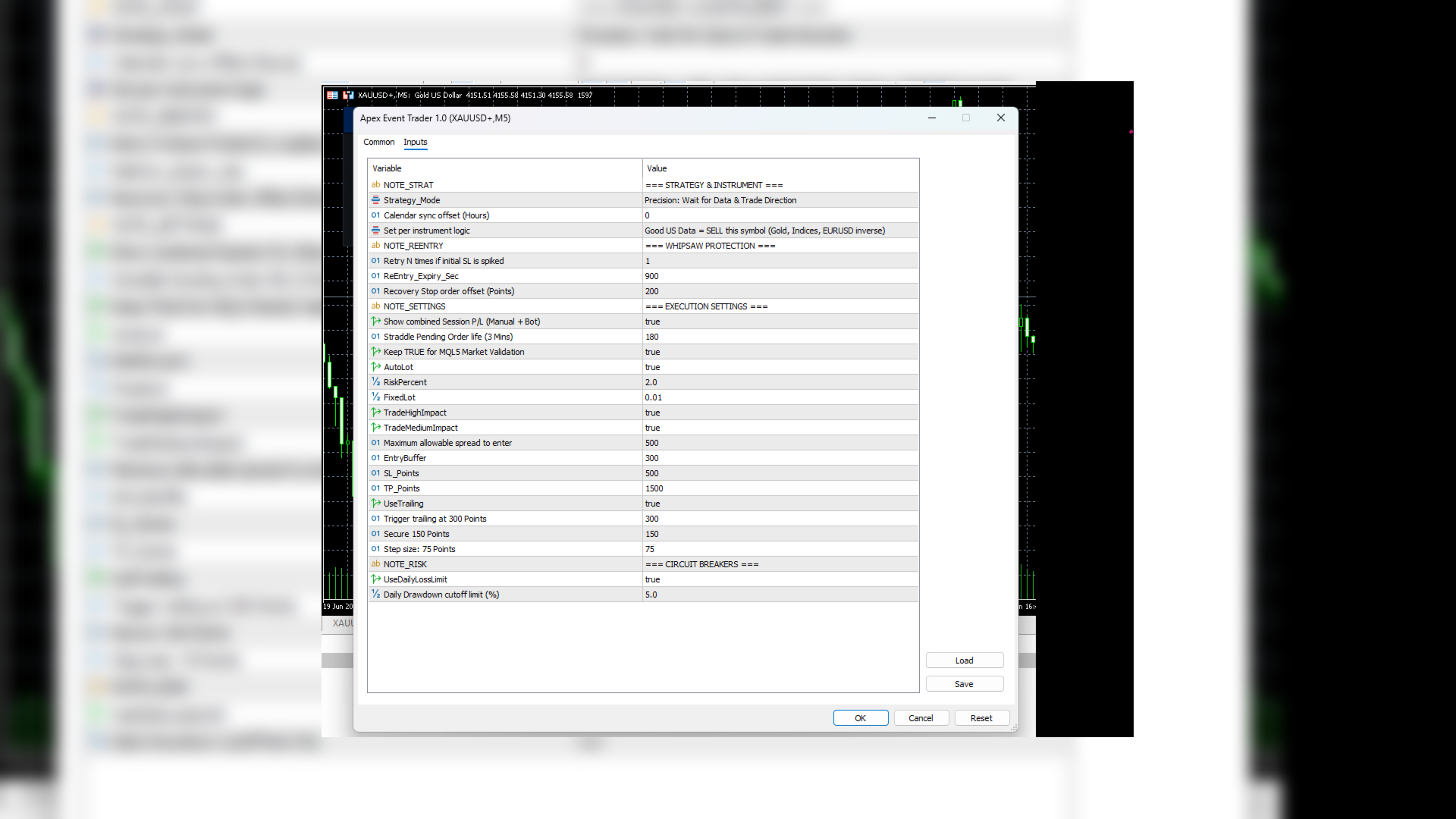The width and height of the screenshot is (1456, 819).
Task: Click the SL_Points integer type icon
Action: [x=375, y=473]
